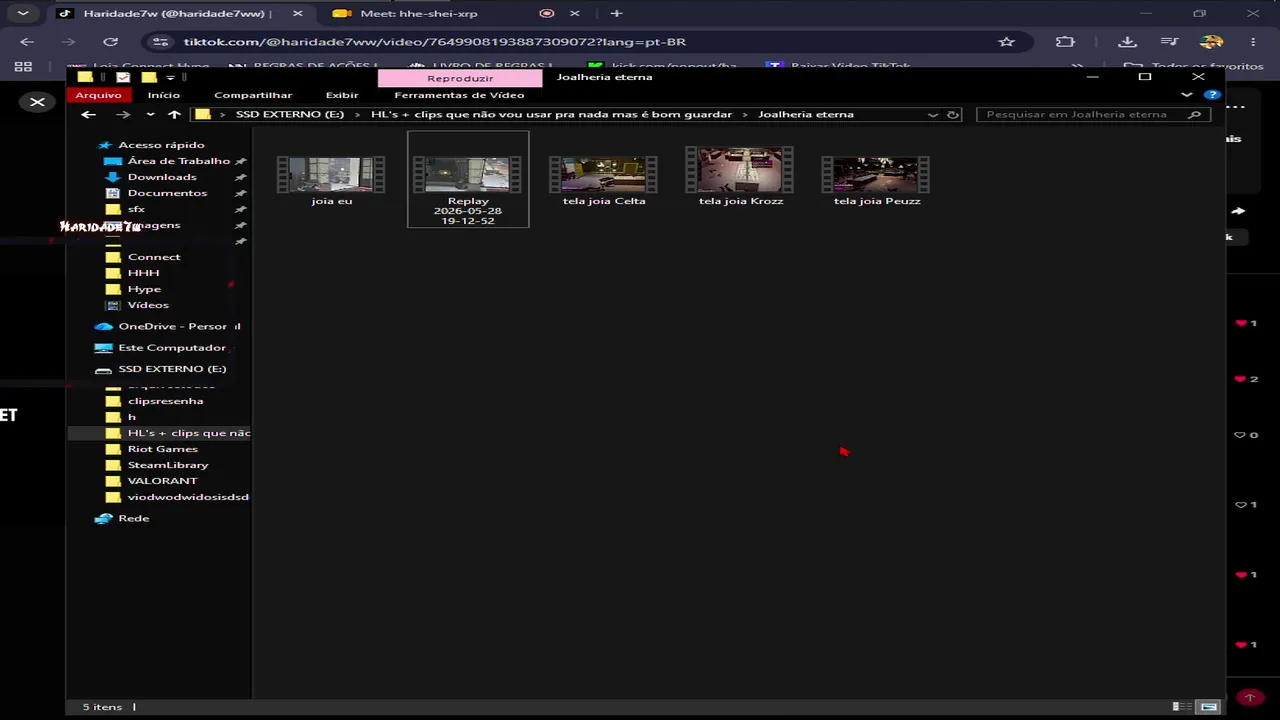Click Joalheria eterna breadcrumb segment

click(806, 114)
